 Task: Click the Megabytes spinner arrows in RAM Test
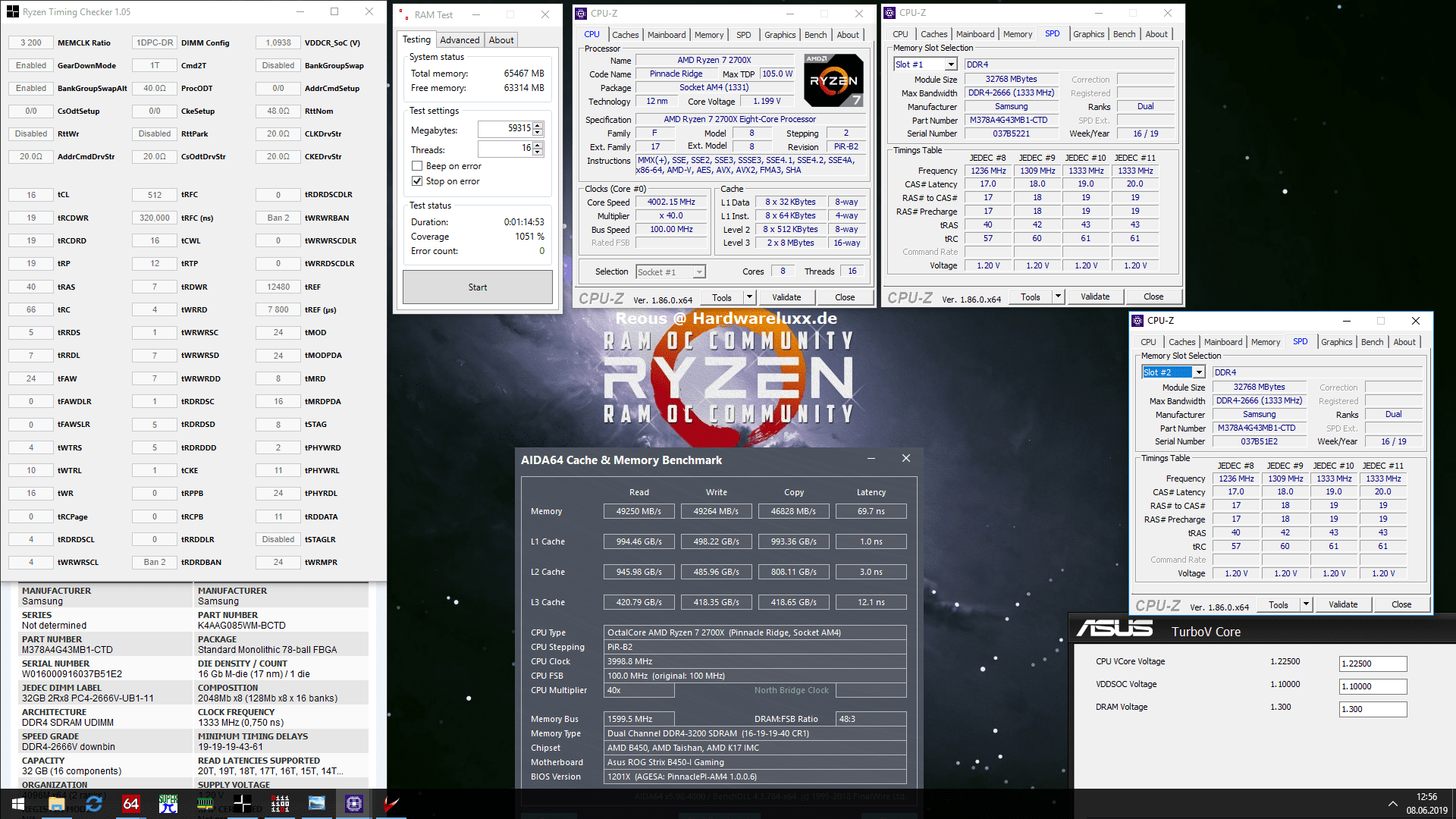click(538, 128)
